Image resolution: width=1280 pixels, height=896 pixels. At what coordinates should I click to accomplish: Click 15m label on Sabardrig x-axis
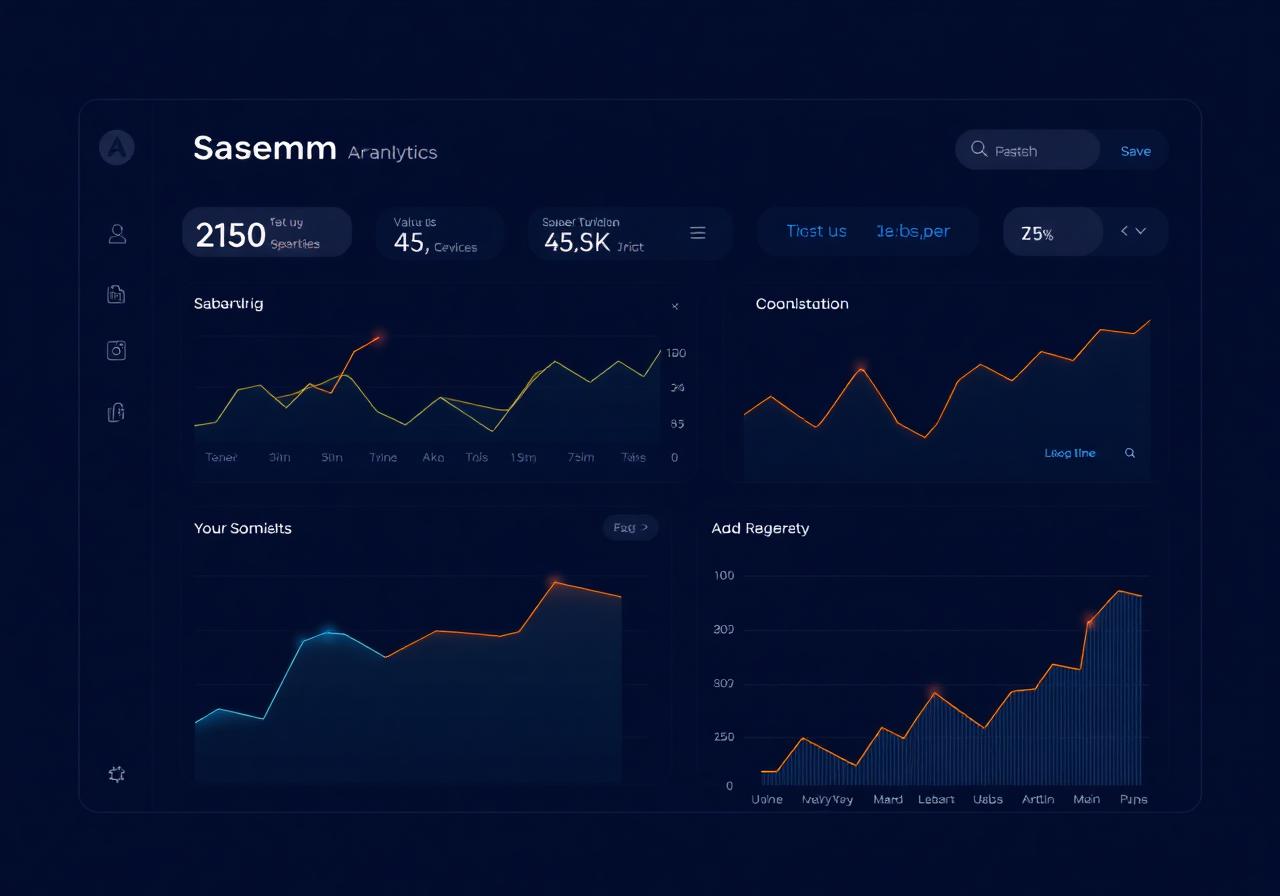tap(523, 458)
